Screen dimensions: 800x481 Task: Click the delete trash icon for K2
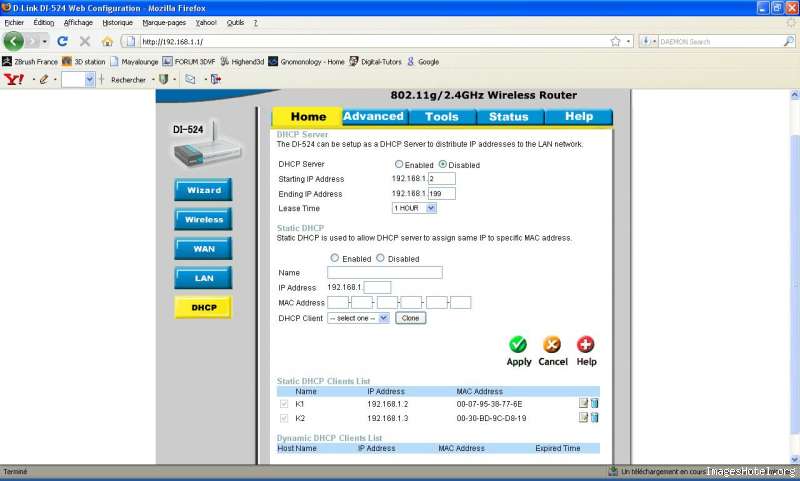(594, 418)
